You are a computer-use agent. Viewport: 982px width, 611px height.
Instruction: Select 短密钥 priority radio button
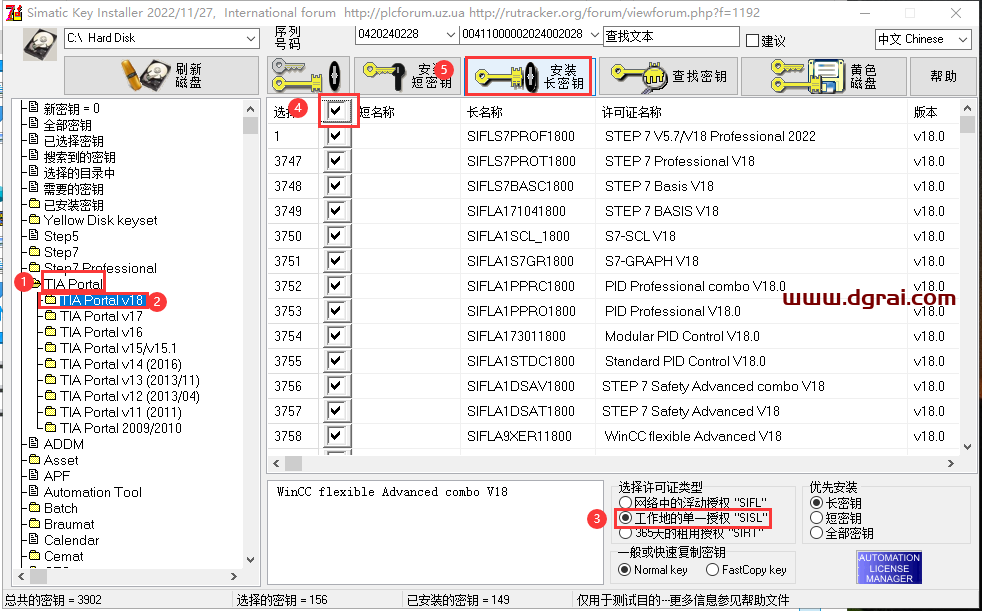pos(816,518)
